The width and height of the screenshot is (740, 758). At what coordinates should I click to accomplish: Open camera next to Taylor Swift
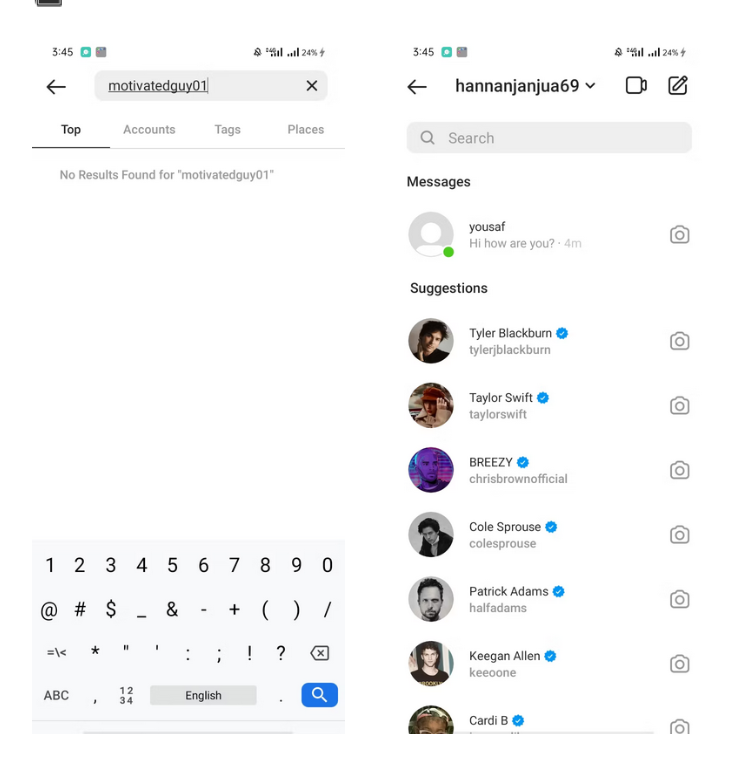click(x=679, y=406)
